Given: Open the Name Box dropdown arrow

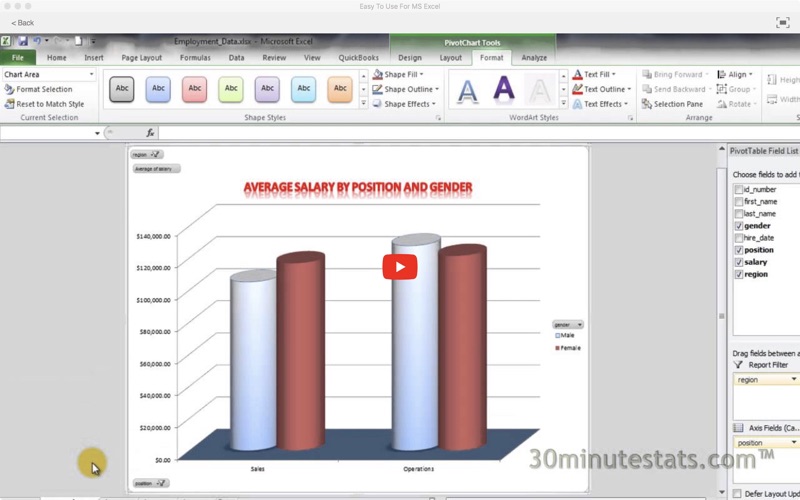Looking at the screenshot, I should [x=97, y=133].
